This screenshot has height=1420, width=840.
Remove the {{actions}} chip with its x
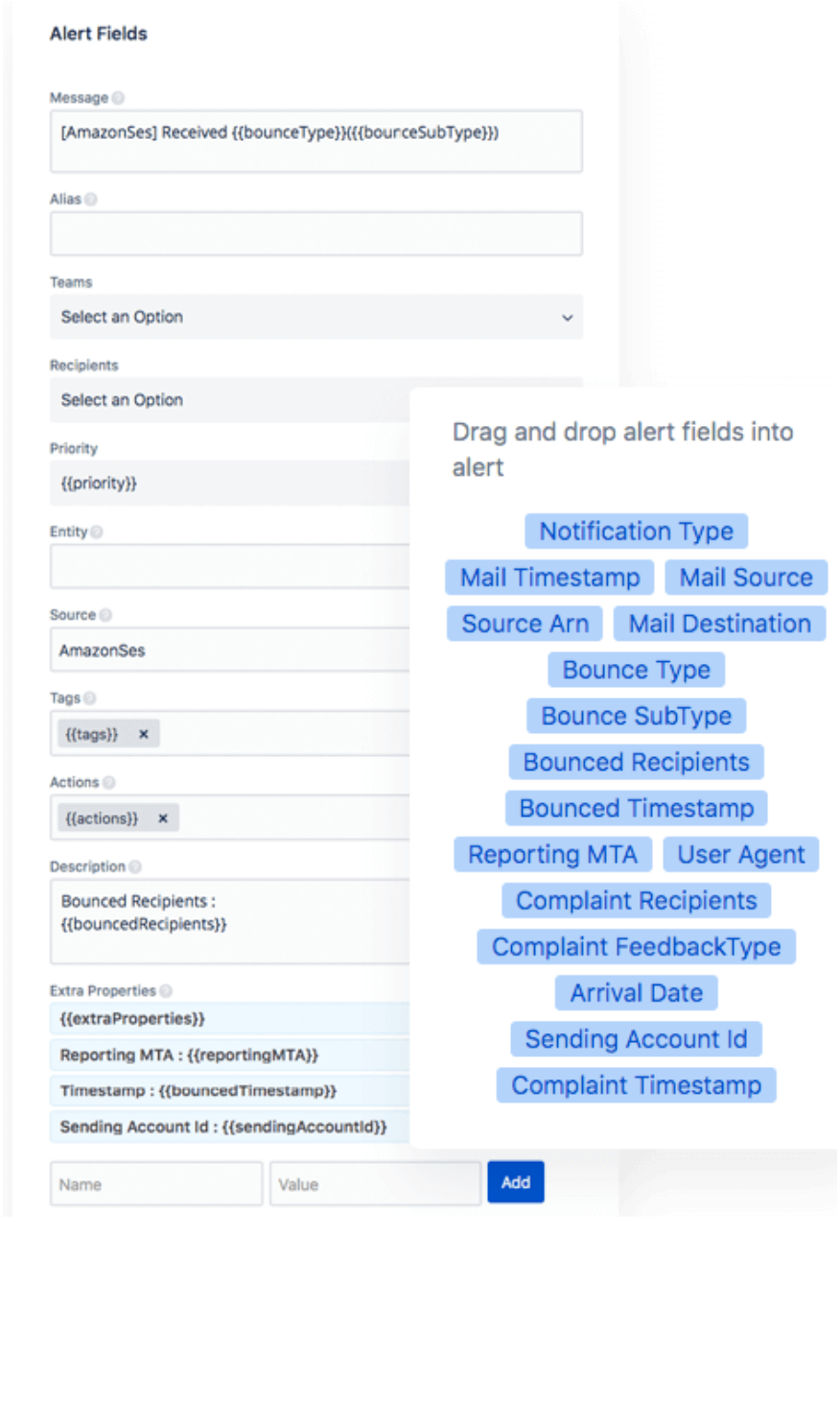coord(163,818)
